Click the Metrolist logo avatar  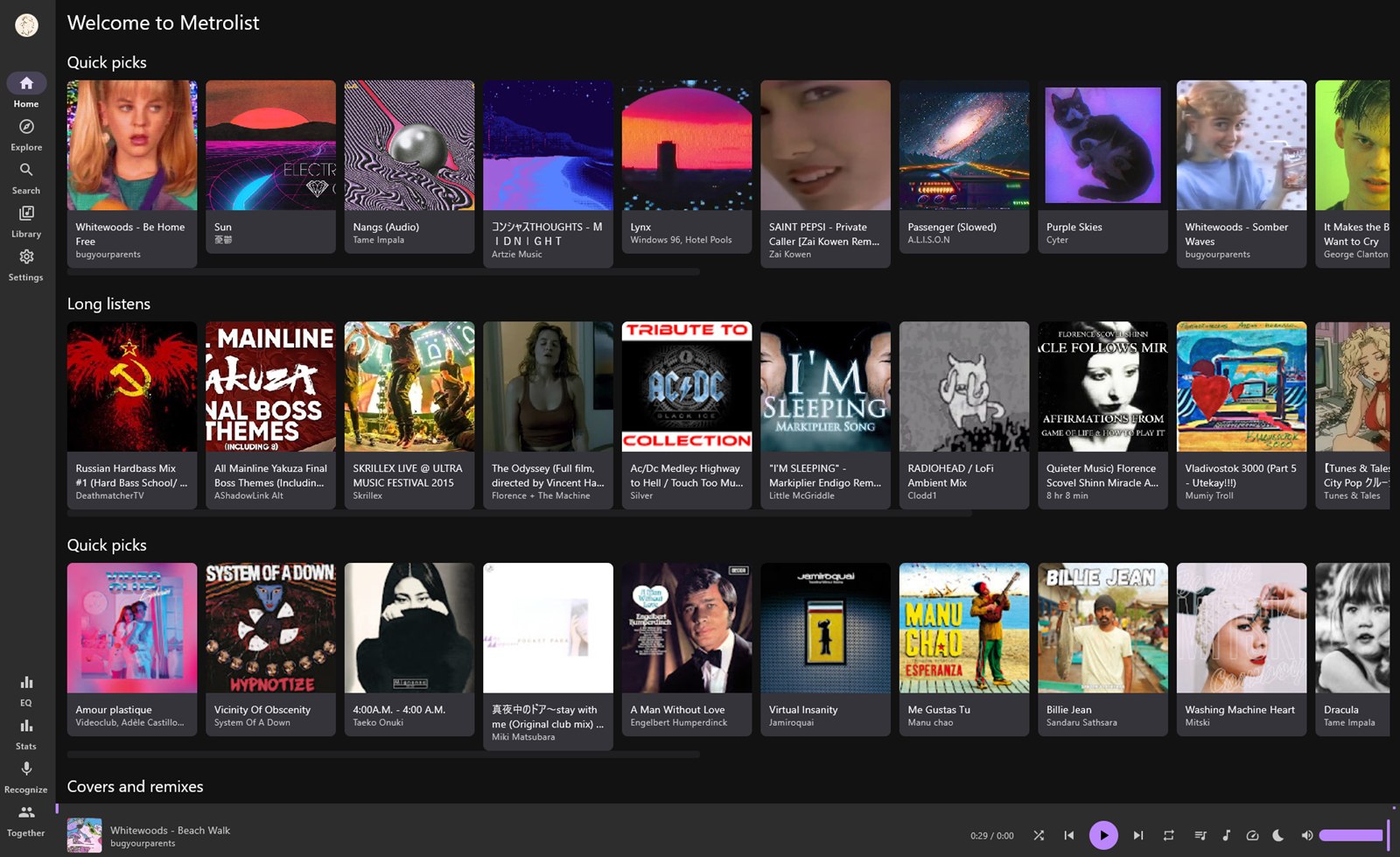[26, 25]
